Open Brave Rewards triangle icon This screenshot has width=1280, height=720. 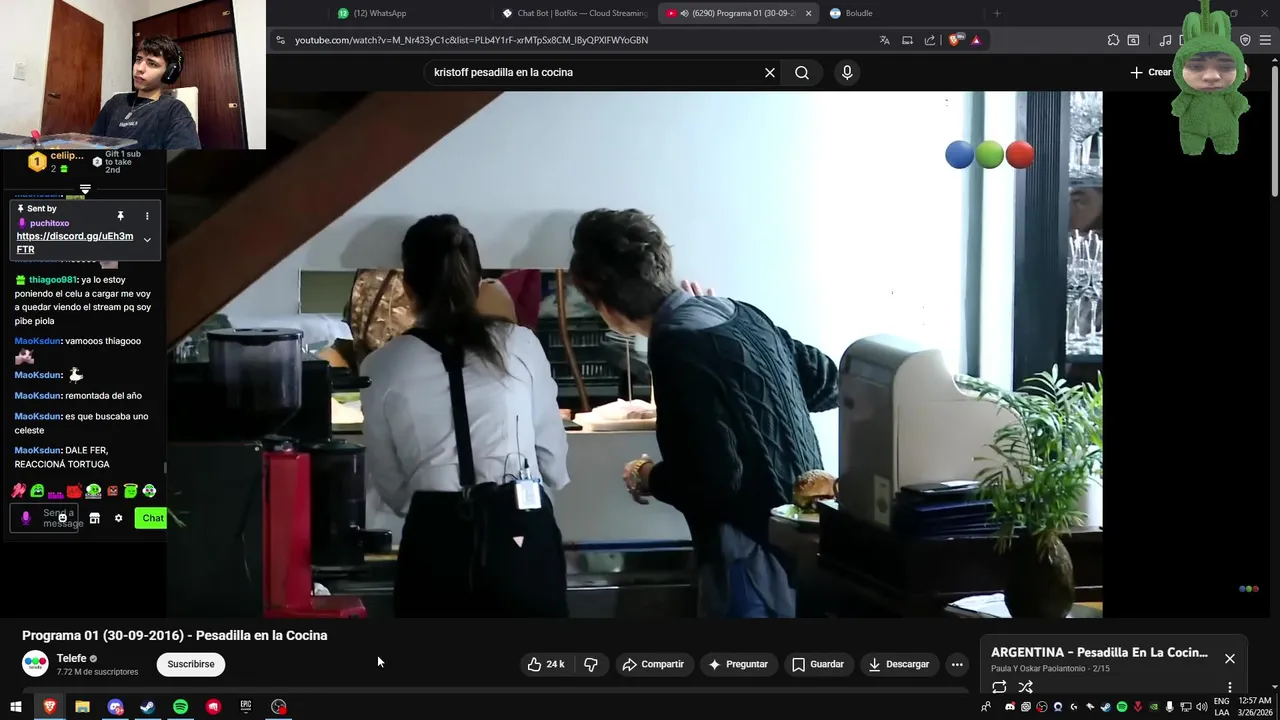point(976,40)
